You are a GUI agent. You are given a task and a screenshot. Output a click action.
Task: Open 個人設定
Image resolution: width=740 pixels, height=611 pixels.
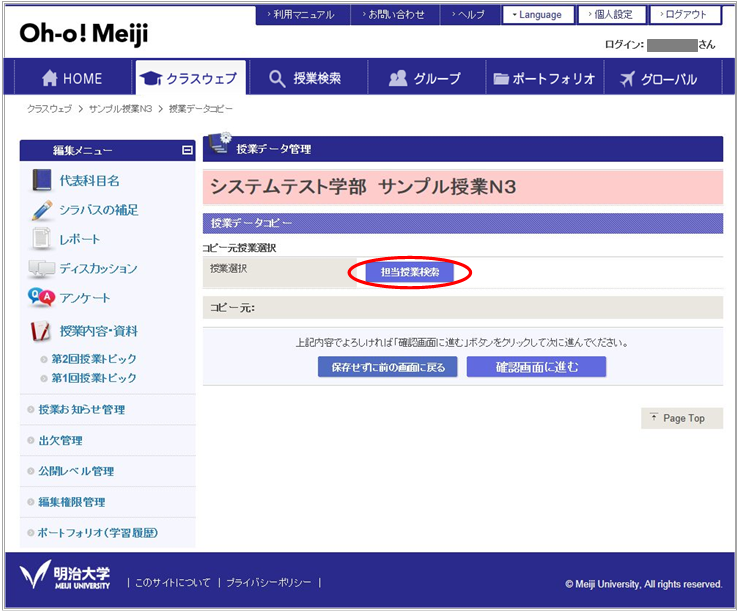pyautogui.click(x=612, y=15)
